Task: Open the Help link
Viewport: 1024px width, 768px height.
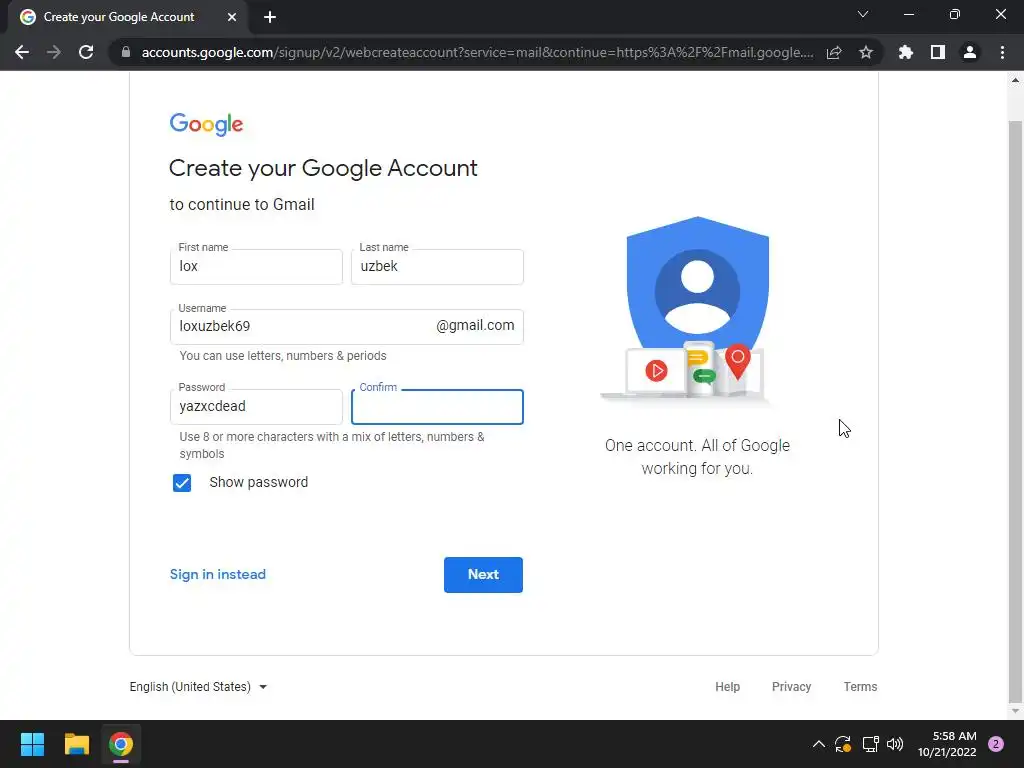Action: pos(727,686)
